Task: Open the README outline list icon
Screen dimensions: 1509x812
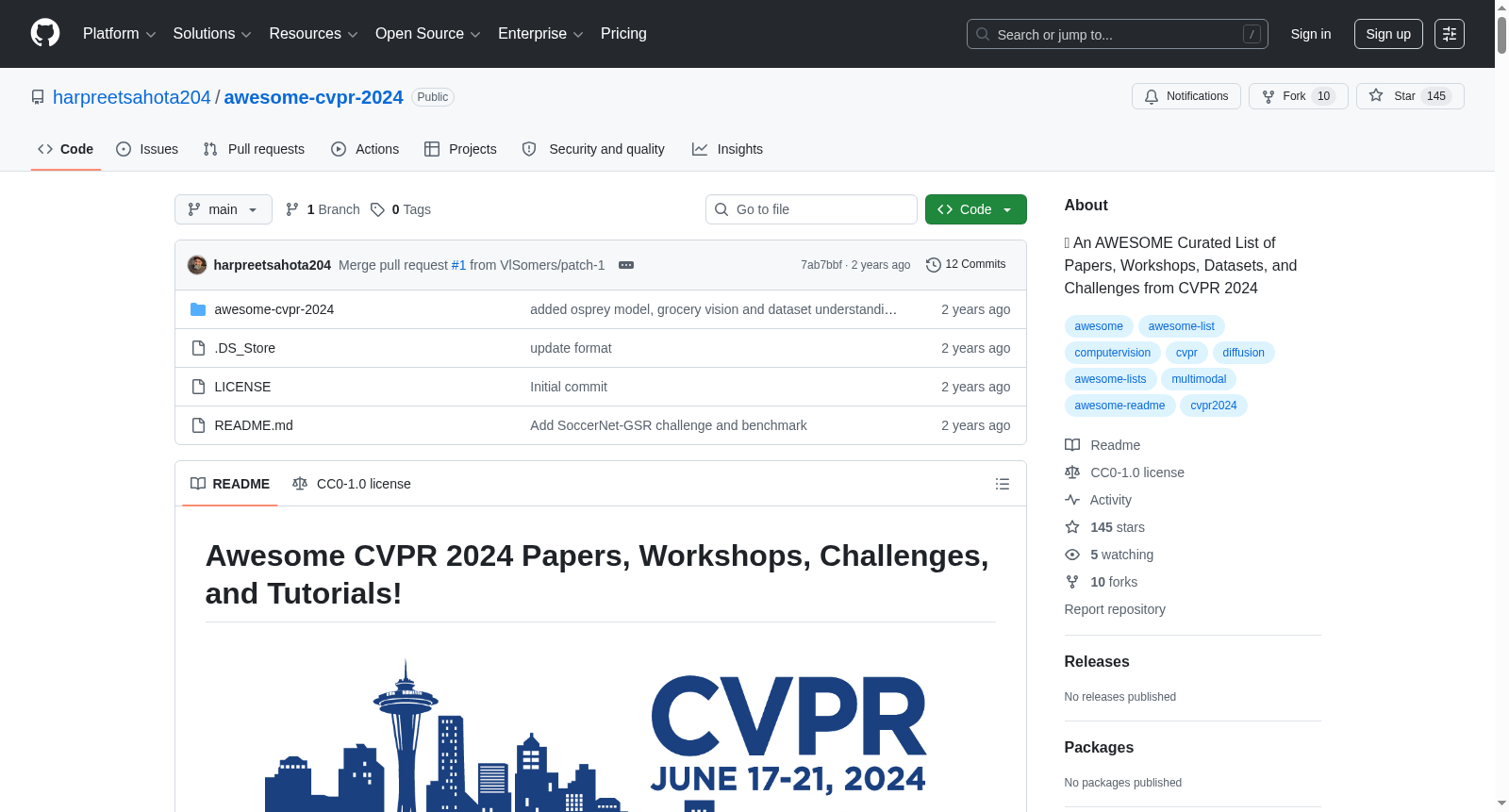Action: 1003,484
